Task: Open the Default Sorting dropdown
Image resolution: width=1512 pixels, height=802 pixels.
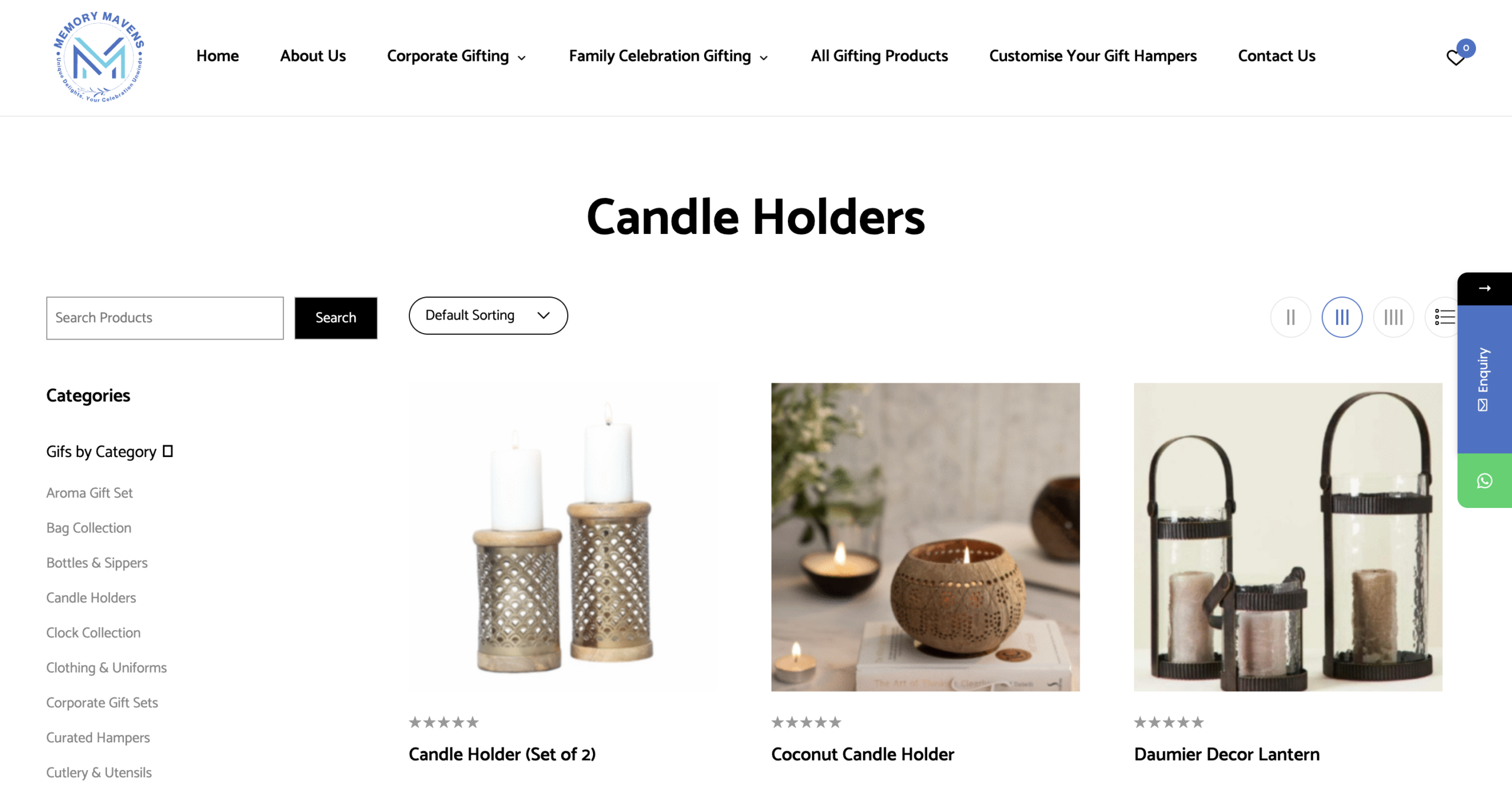Action: coord(488,315)
